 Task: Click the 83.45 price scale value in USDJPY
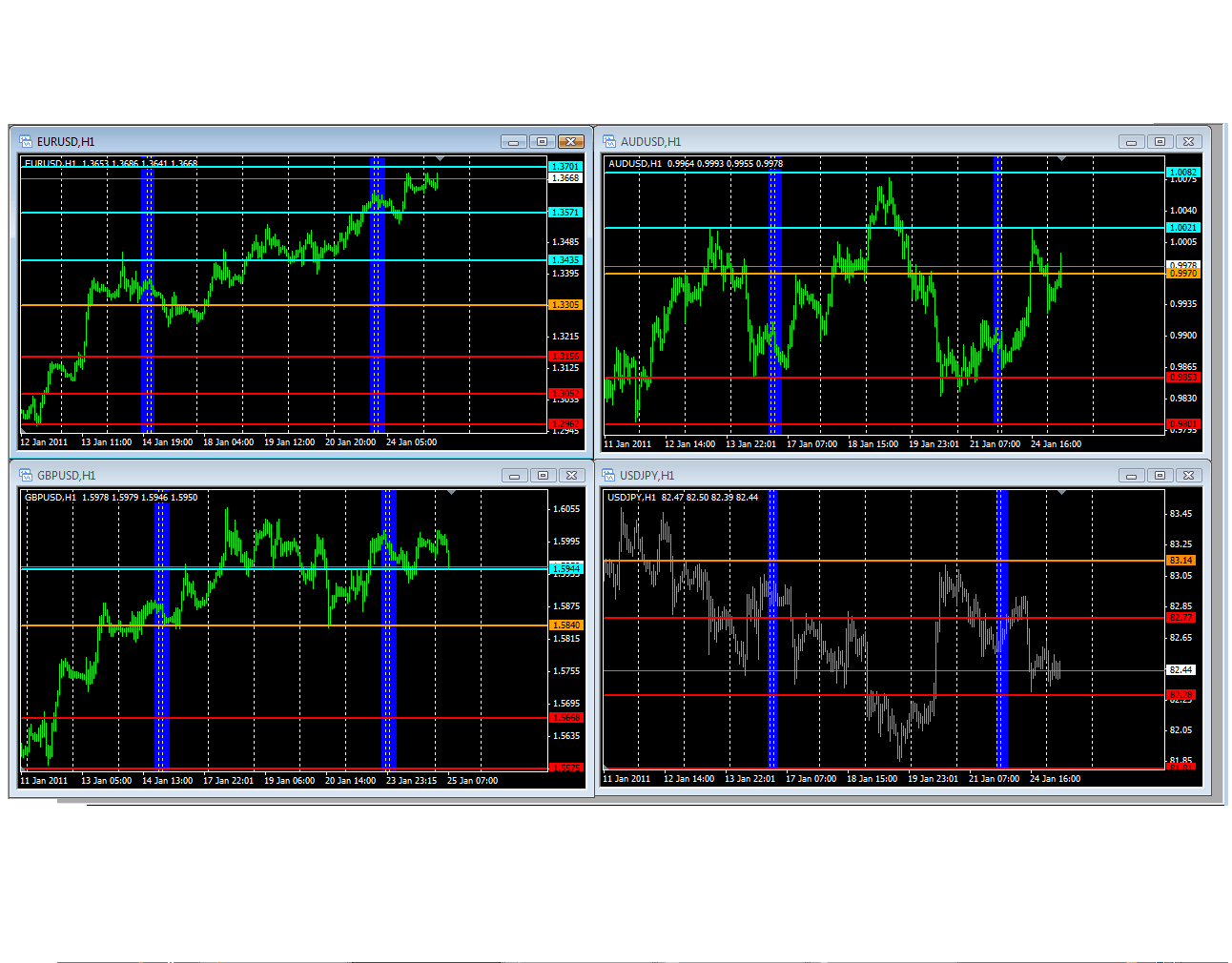[1181, 514]
